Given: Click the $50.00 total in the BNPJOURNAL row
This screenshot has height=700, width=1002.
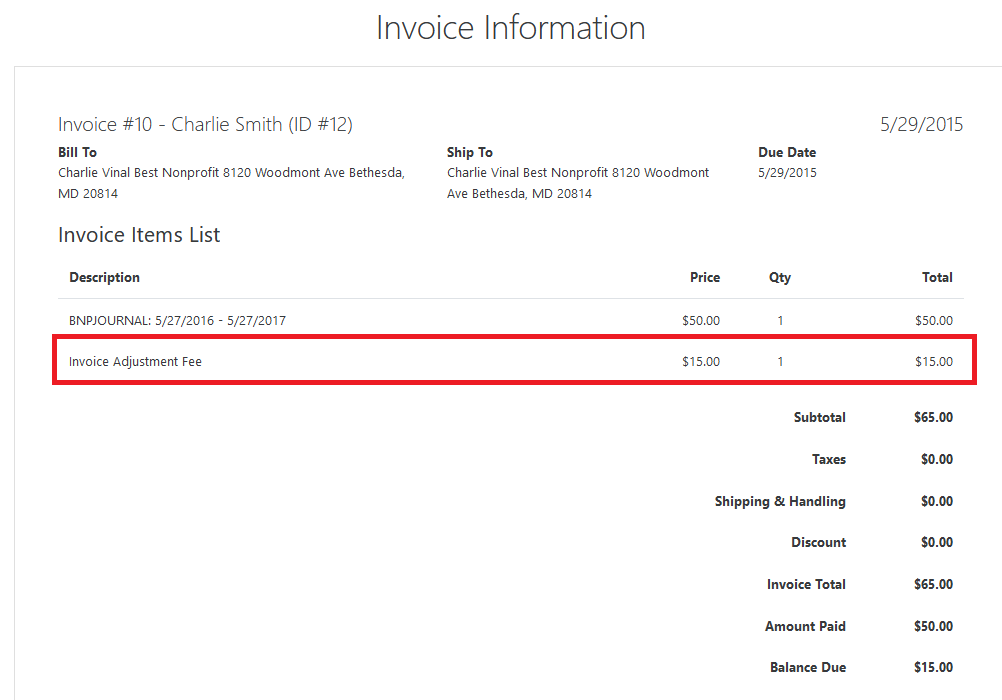Looking at the screenshot, I should (934, 320).
